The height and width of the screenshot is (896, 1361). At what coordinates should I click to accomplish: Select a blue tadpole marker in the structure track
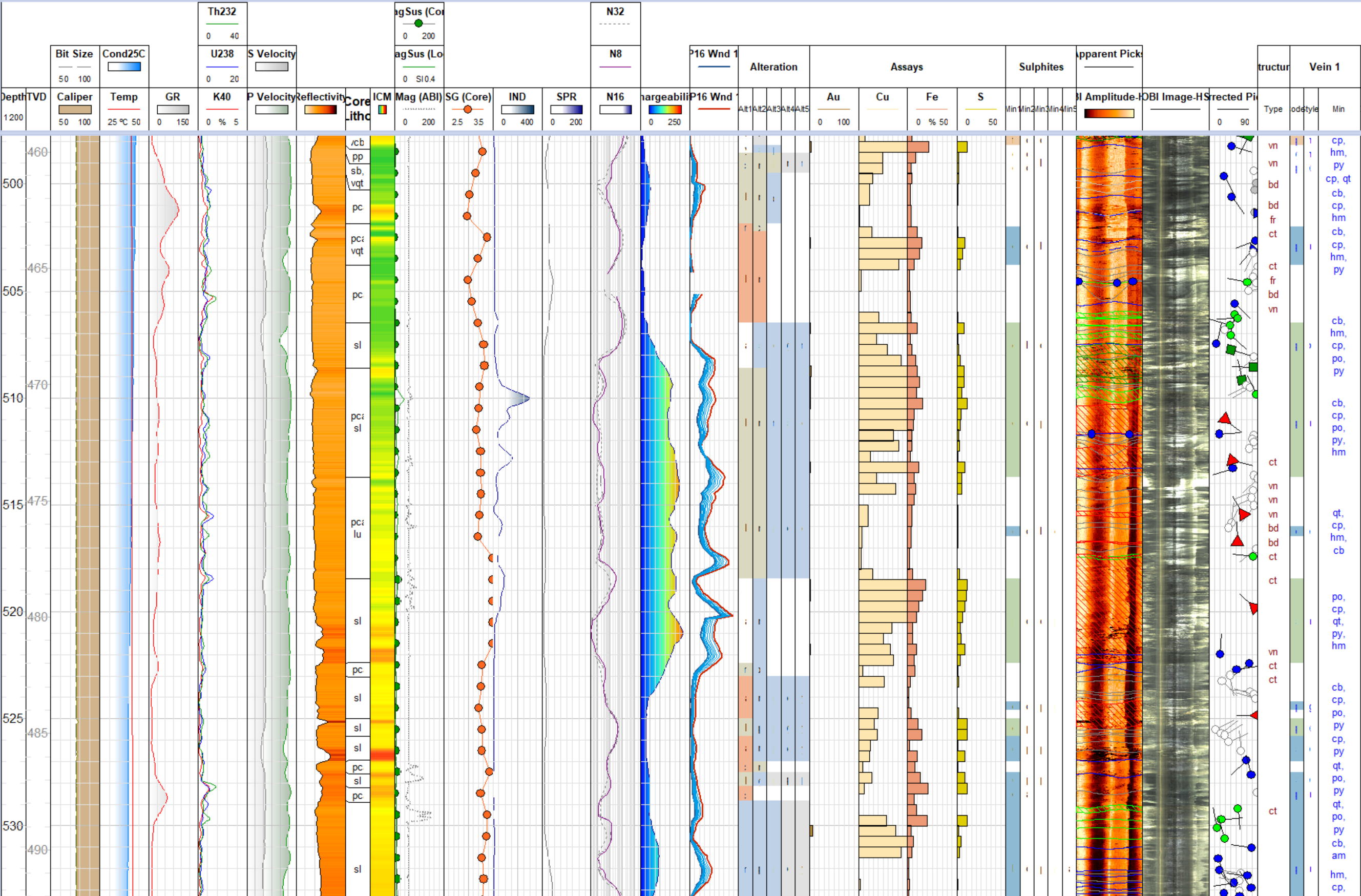[x=1232, y=146]
